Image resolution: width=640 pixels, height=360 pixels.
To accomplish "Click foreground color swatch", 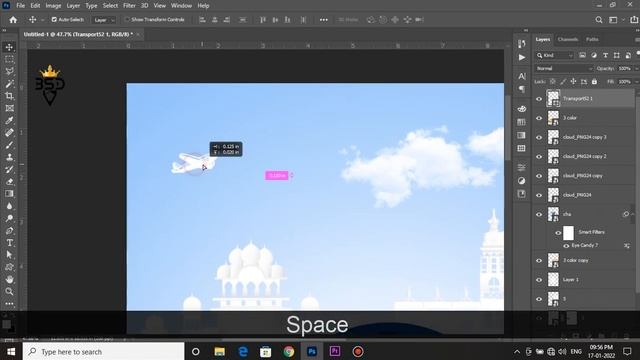I will (x=7, y=324).
